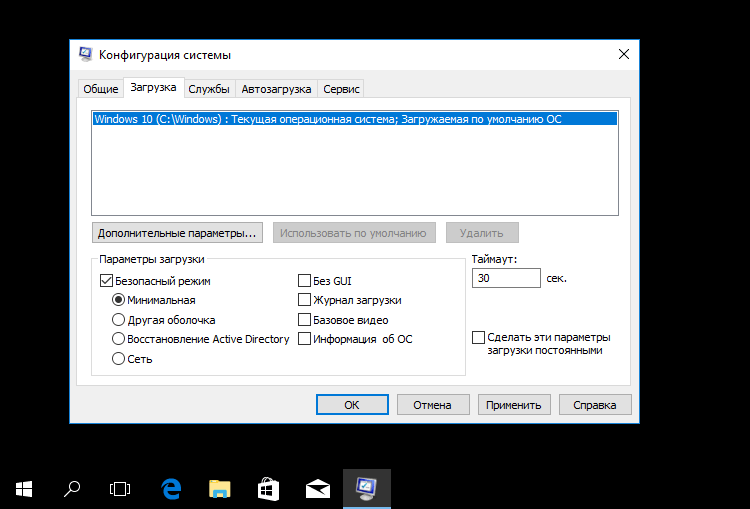The width and height of the screenshot is (750, 509).
Task: Launch Microsoft Edge from the taskbar
Action: 171,488
